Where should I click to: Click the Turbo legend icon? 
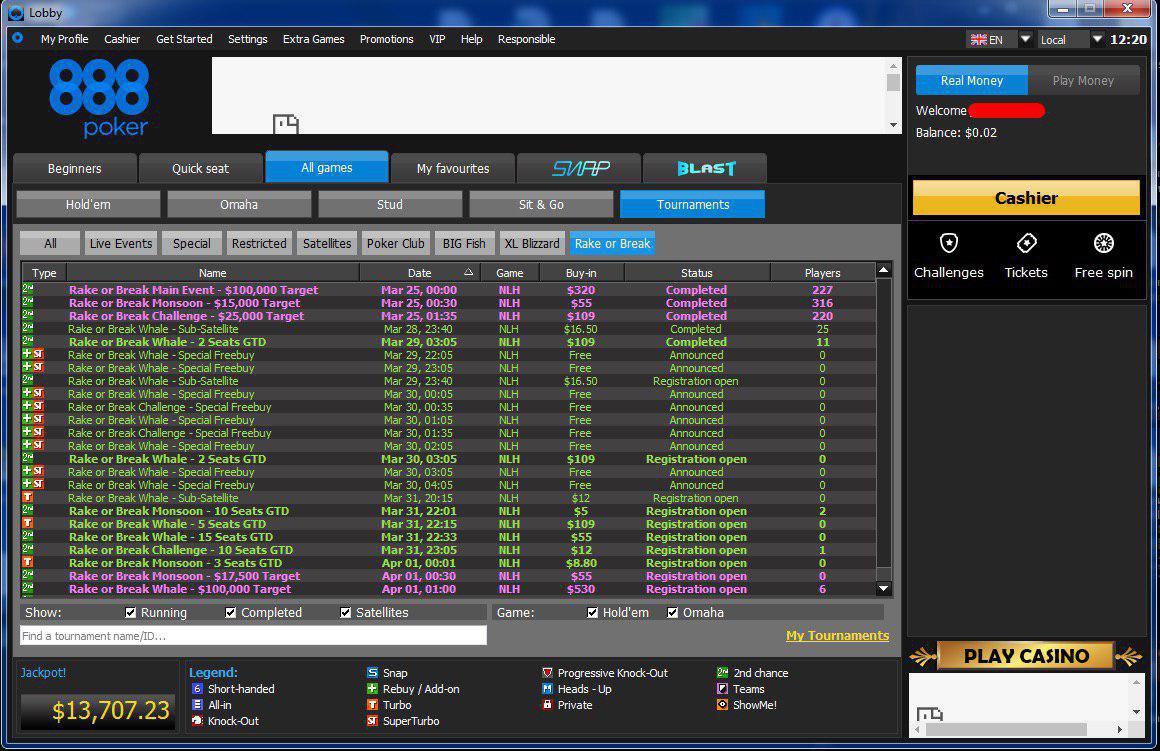372,705
